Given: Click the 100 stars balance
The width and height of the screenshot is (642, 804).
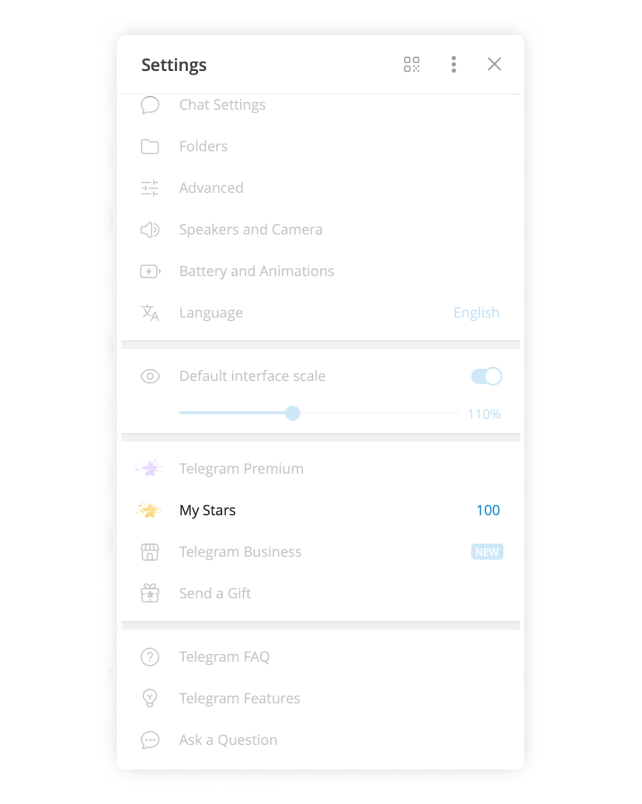Looking at the screenshot, I should pos(488,510).
